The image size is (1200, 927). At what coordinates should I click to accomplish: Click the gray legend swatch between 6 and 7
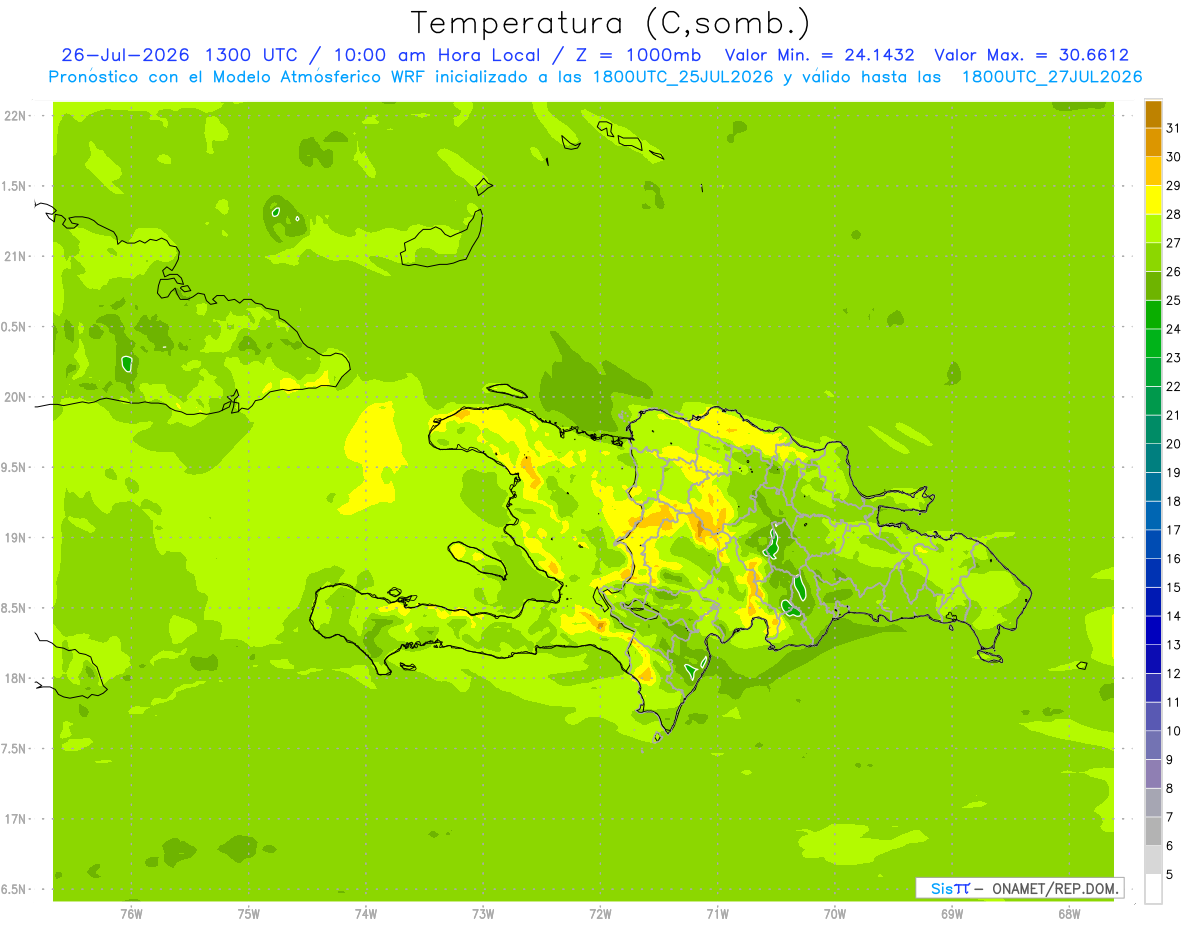coord(1153,831)
